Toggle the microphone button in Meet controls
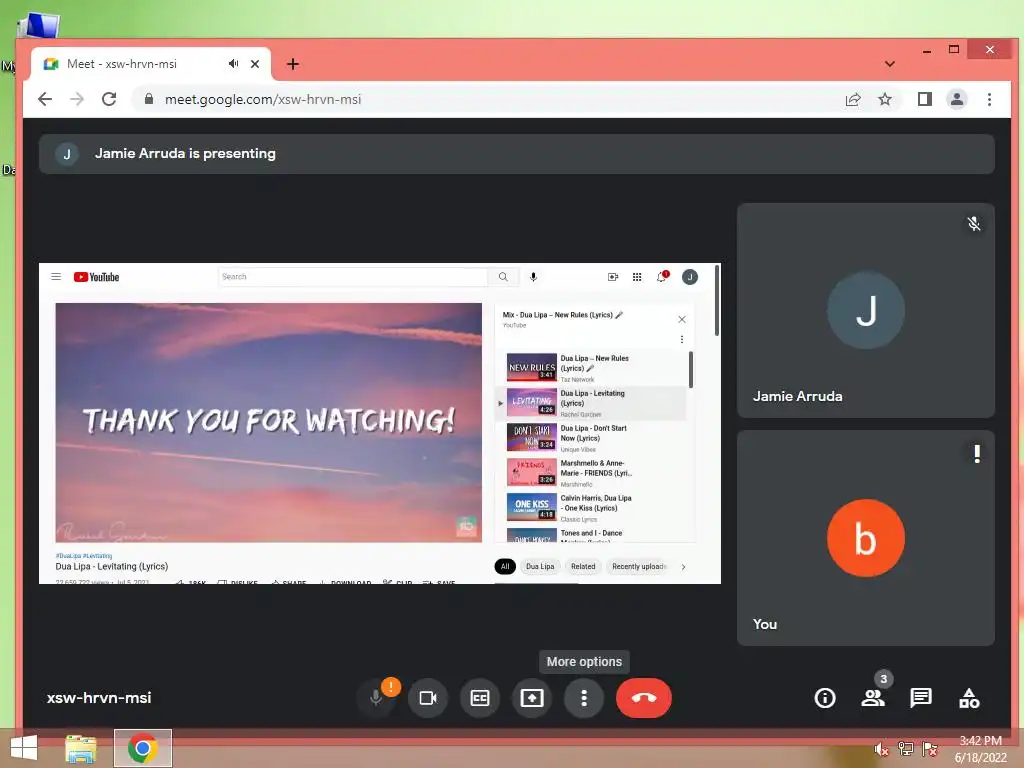This screenshot has height=768, width=1024. click(376, 697)
